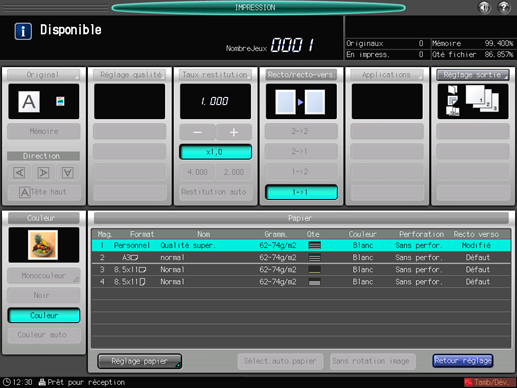Click the Qté fichier 86.857% indicator
This screenshot has width=517, height=388.
(473, 54)
